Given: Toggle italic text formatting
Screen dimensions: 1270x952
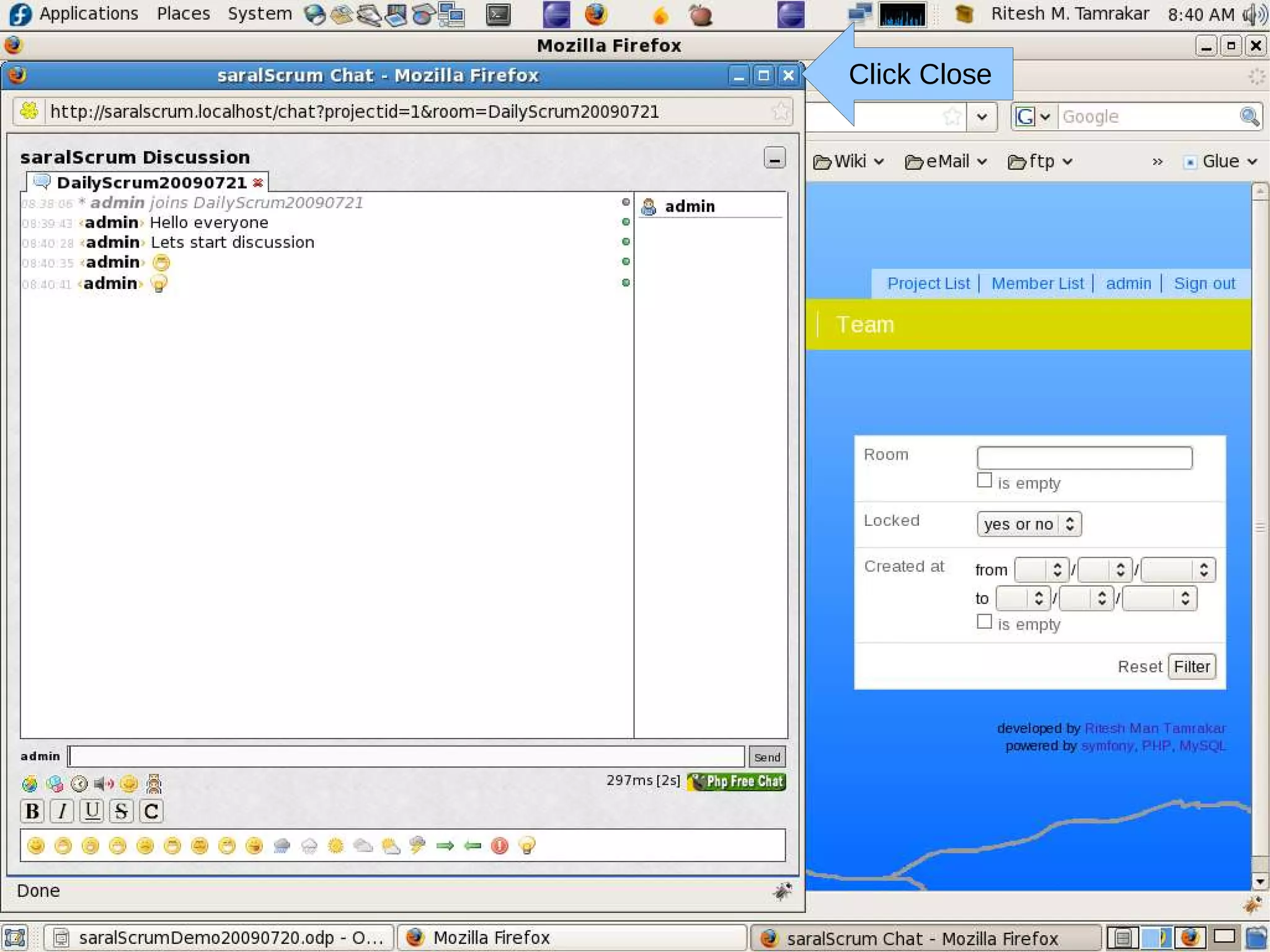Looking at the screenshot, I should 62,811.
